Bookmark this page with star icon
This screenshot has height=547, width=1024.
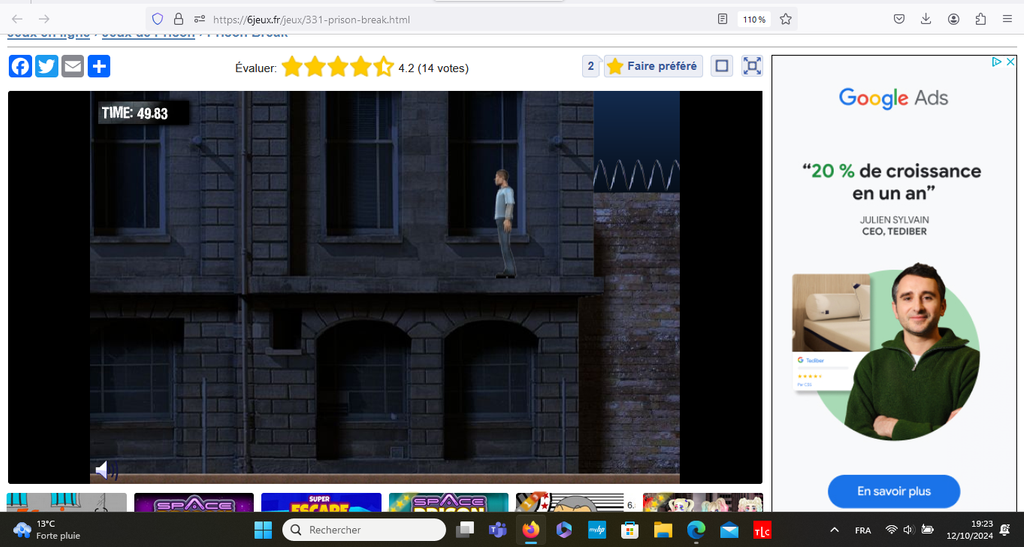point(786,19)
